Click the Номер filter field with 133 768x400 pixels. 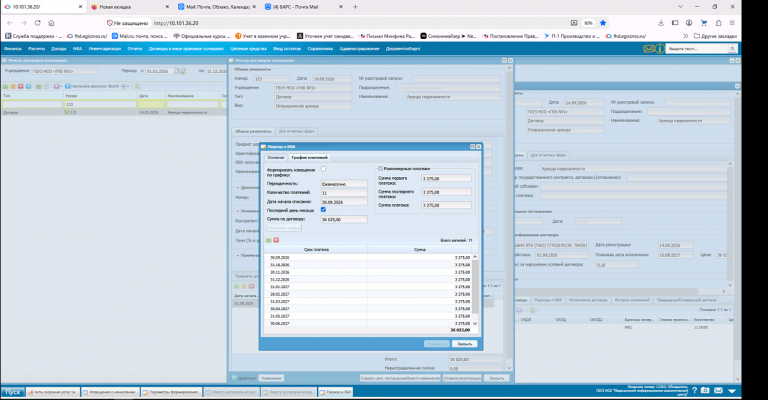point(100,104)
